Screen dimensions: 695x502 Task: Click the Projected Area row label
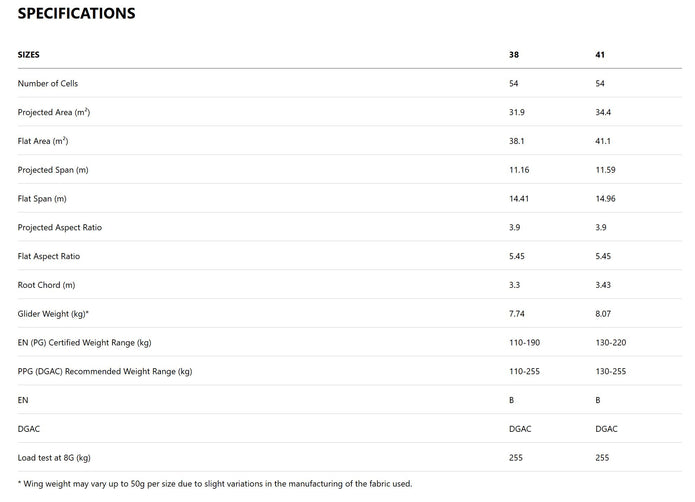54,112
